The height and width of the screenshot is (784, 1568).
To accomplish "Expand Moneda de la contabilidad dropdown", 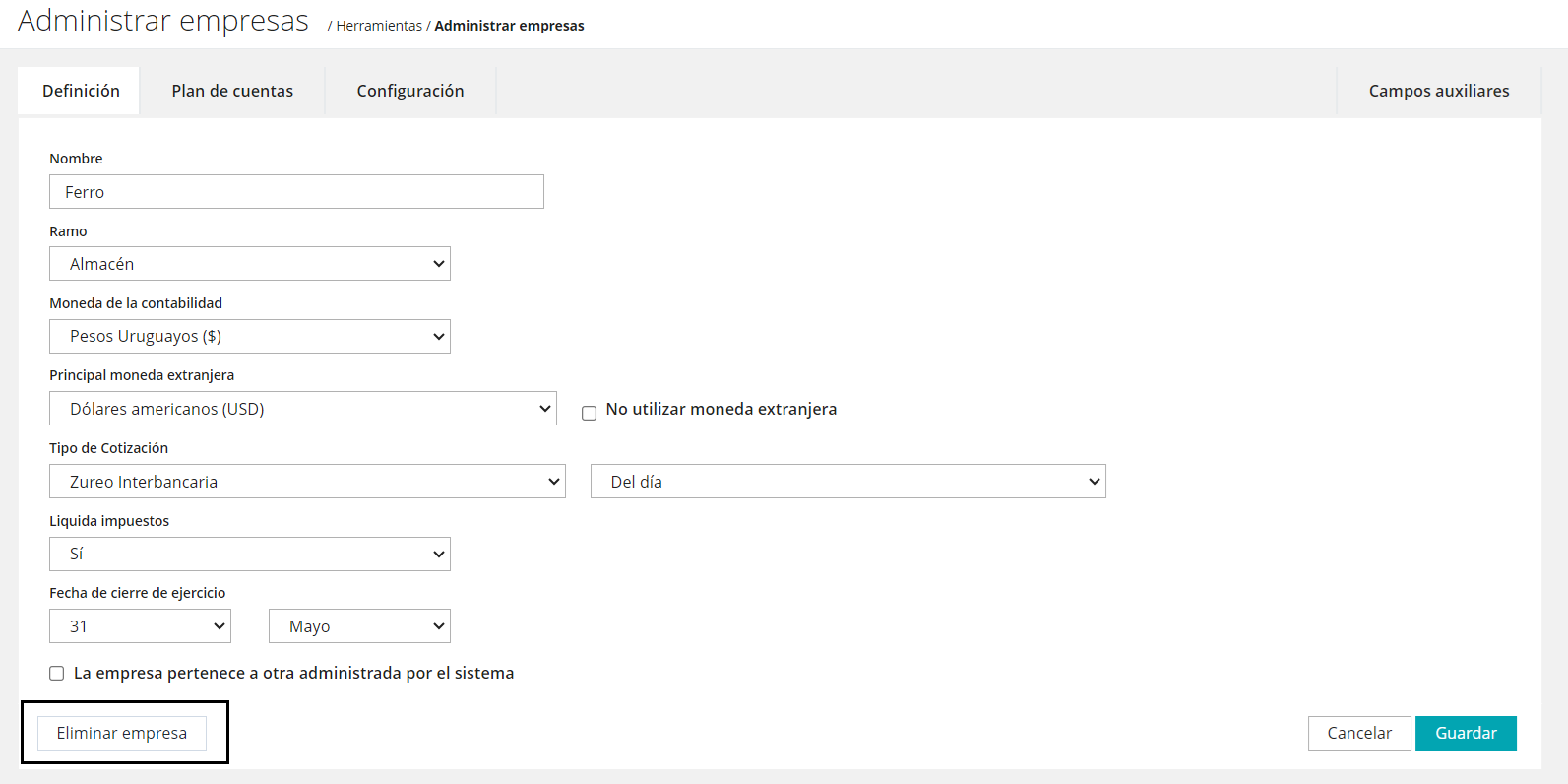I will (250, 337).
